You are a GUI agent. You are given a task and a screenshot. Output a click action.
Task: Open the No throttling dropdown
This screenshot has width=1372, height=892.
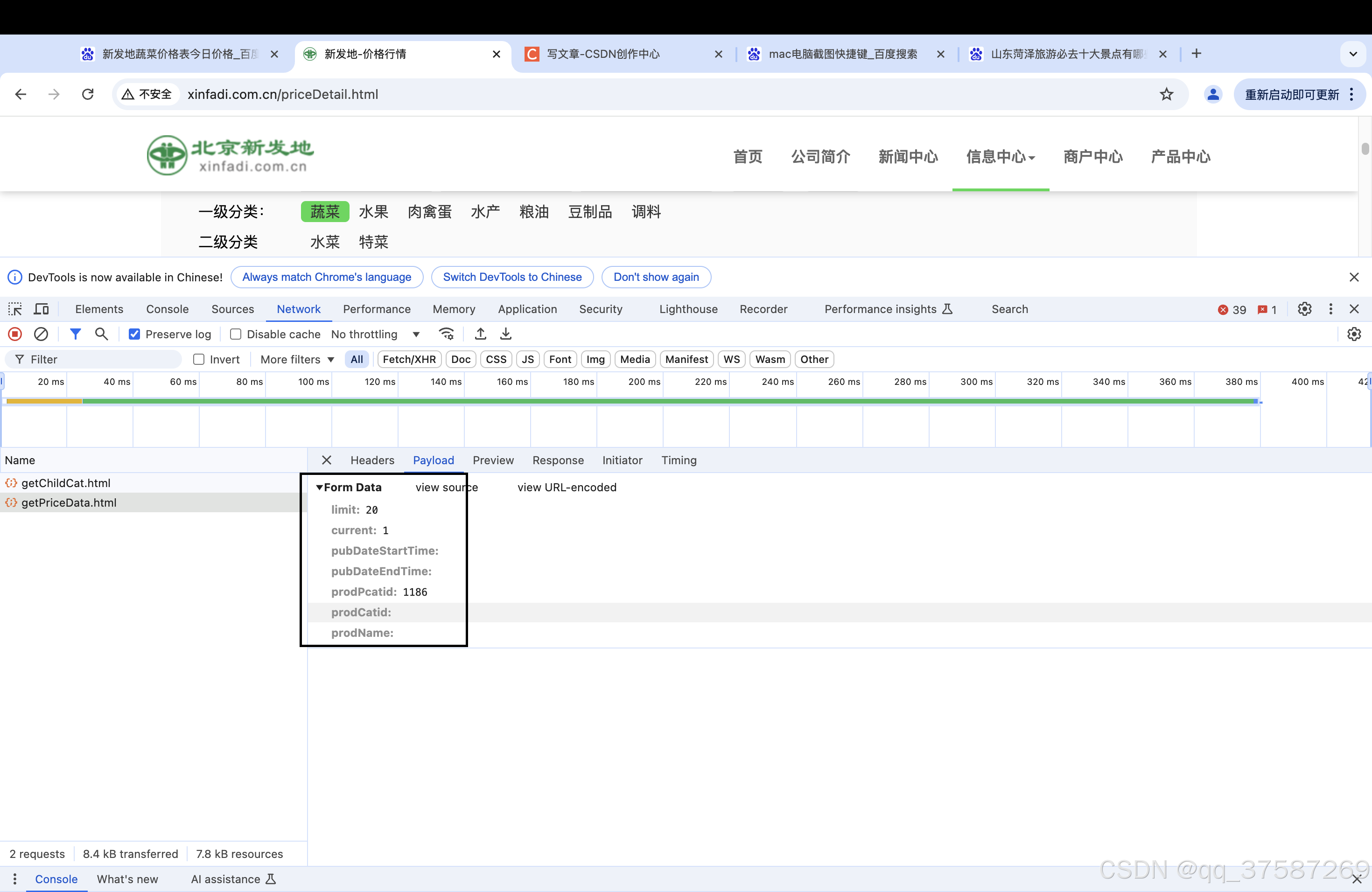(375, 334)
